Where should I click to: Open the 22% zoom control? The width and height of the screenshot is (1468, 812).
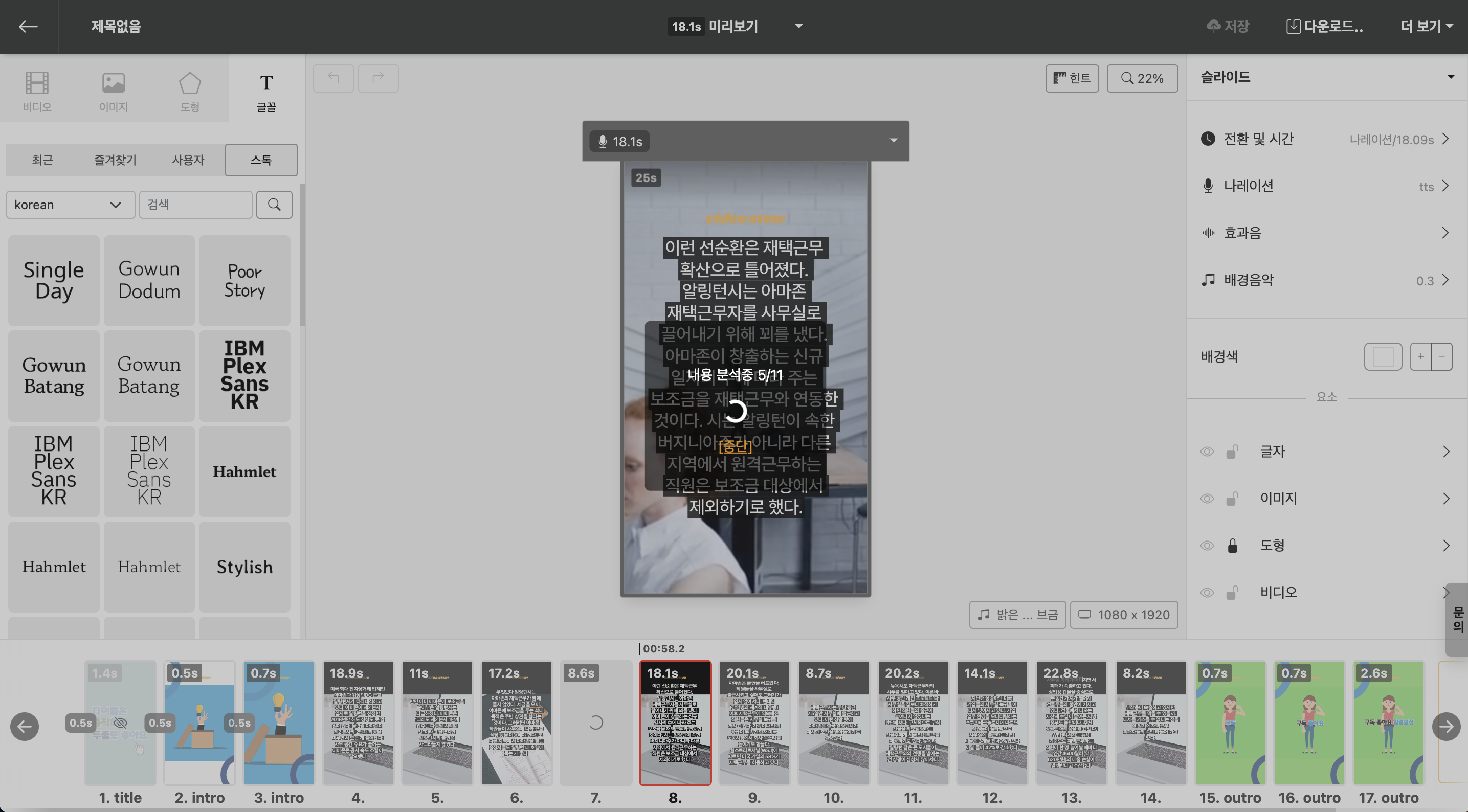click(x=1142, y=78)
